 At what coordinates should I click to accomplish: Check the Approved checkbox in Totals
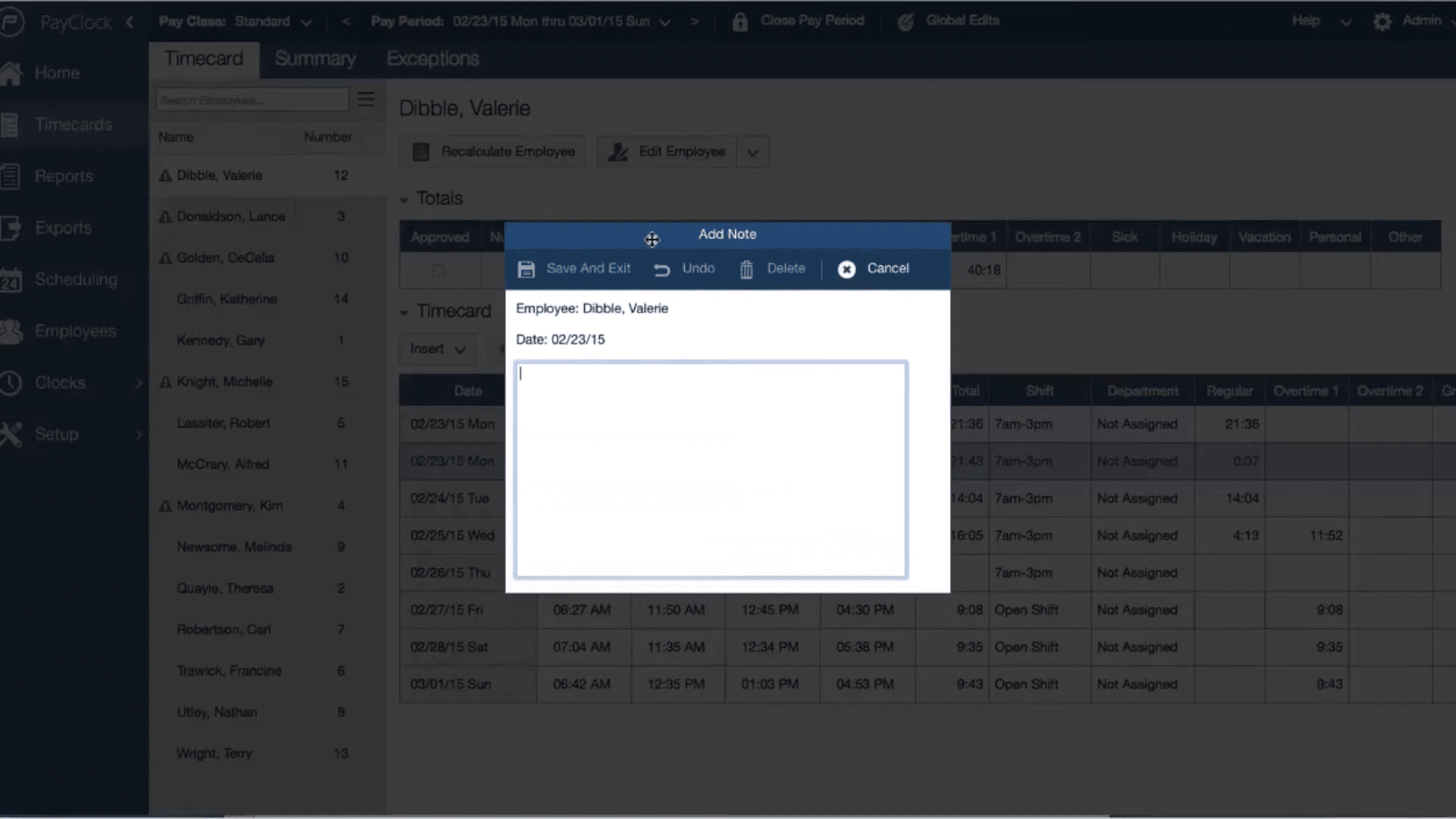click(x=440, y=270)
